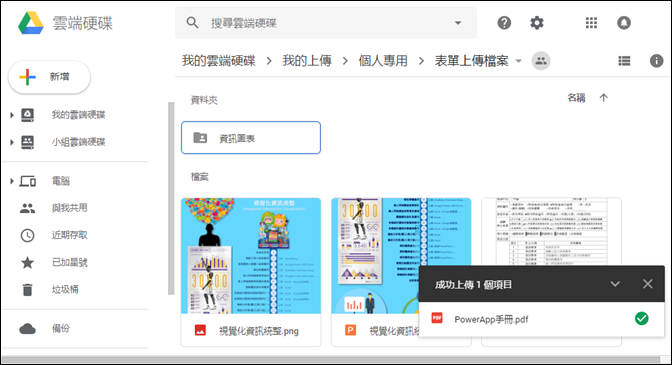Click the Google Drive logo
This screenshot has width=672, height=365.
tap(31, 23)
